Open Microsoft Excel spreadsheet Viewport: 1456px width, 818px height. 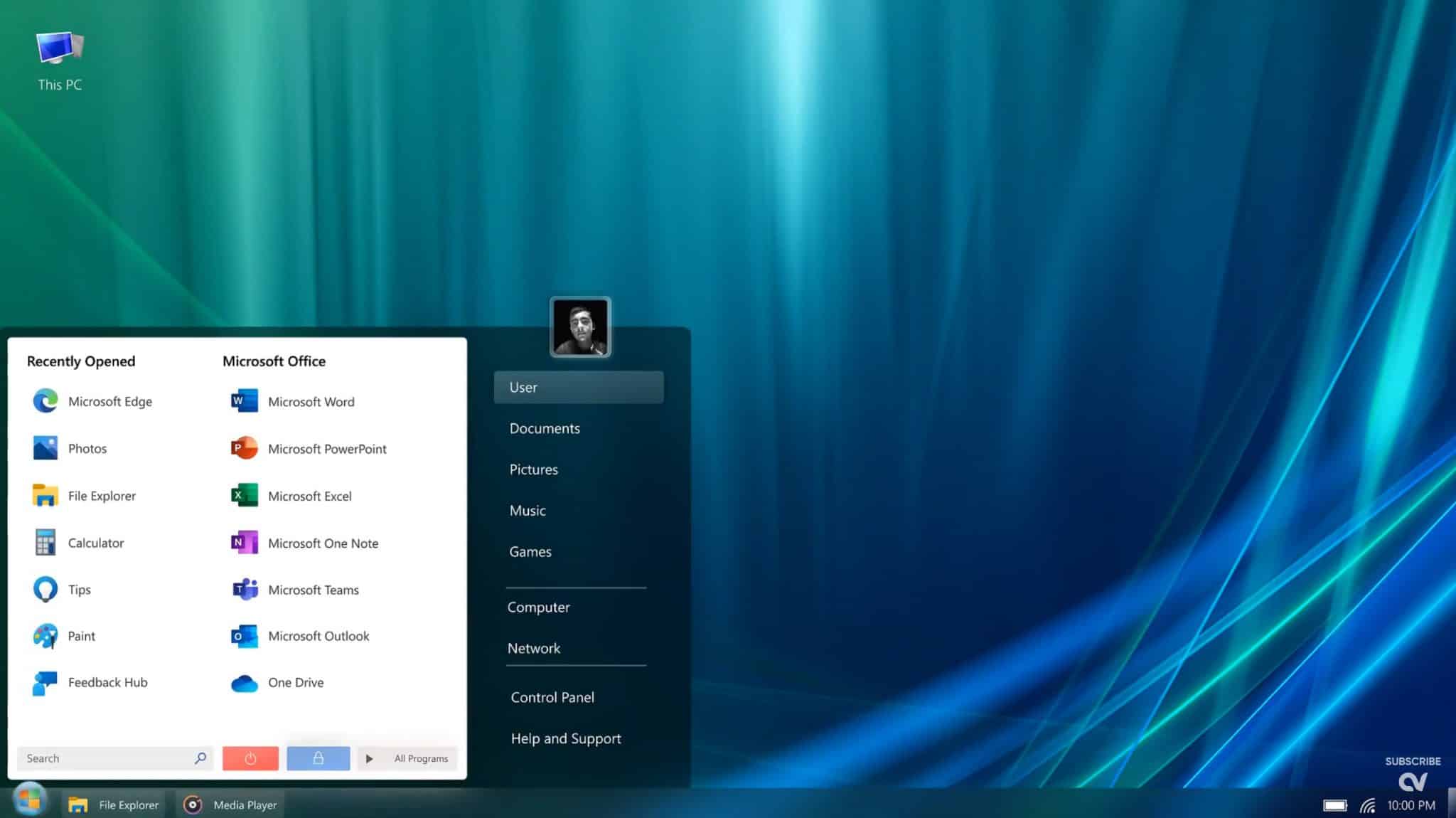pos(309,495)
